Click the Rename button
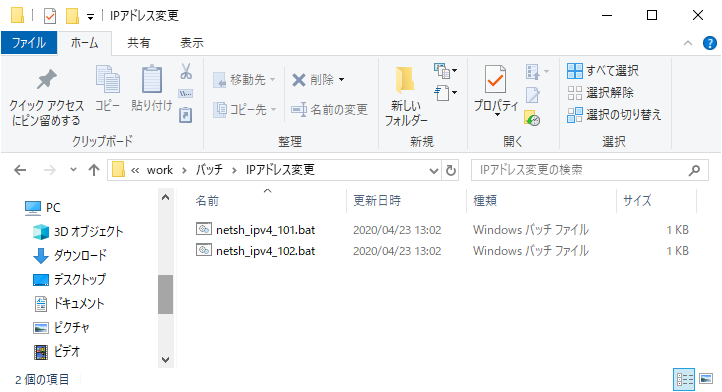Screen dimensions: 722x392 [329, 110]
